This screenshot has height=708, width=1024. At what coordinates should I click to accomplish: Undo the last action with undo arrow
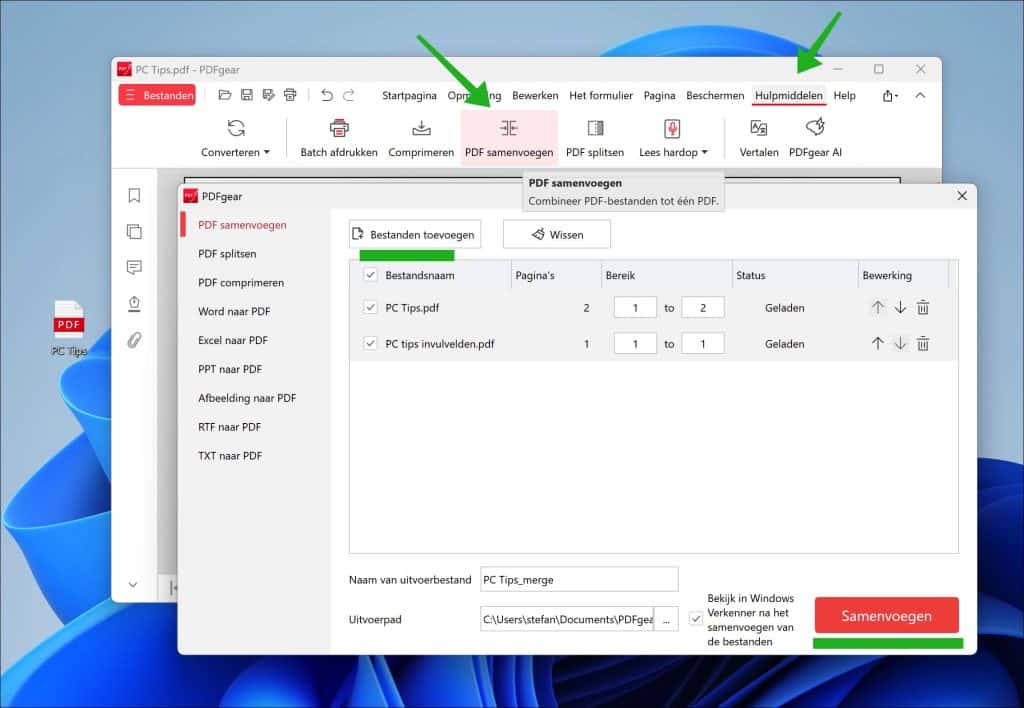pos(327,95)
